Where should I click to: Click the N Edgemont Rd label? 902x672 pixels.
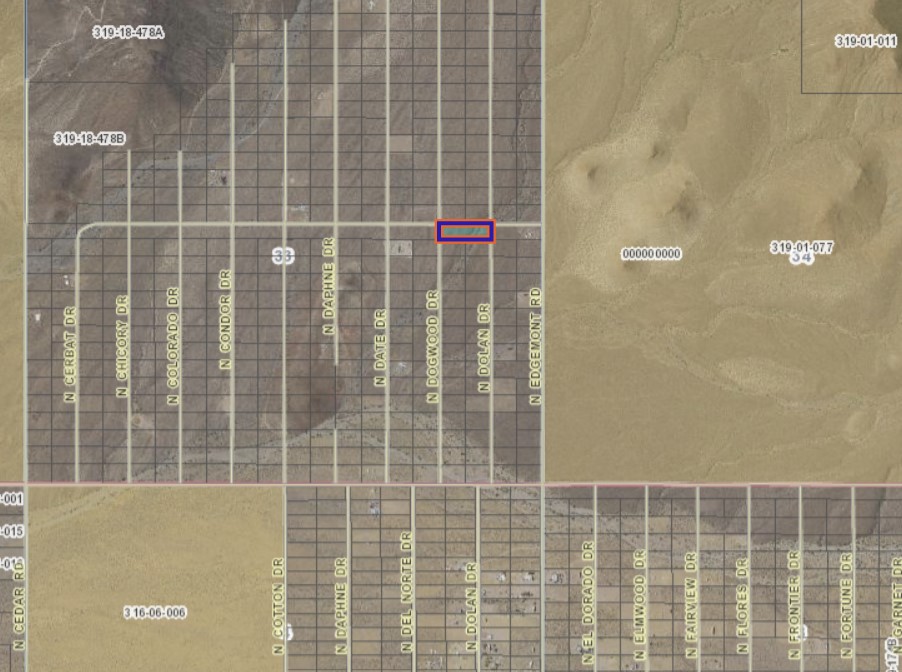point(535,346)
